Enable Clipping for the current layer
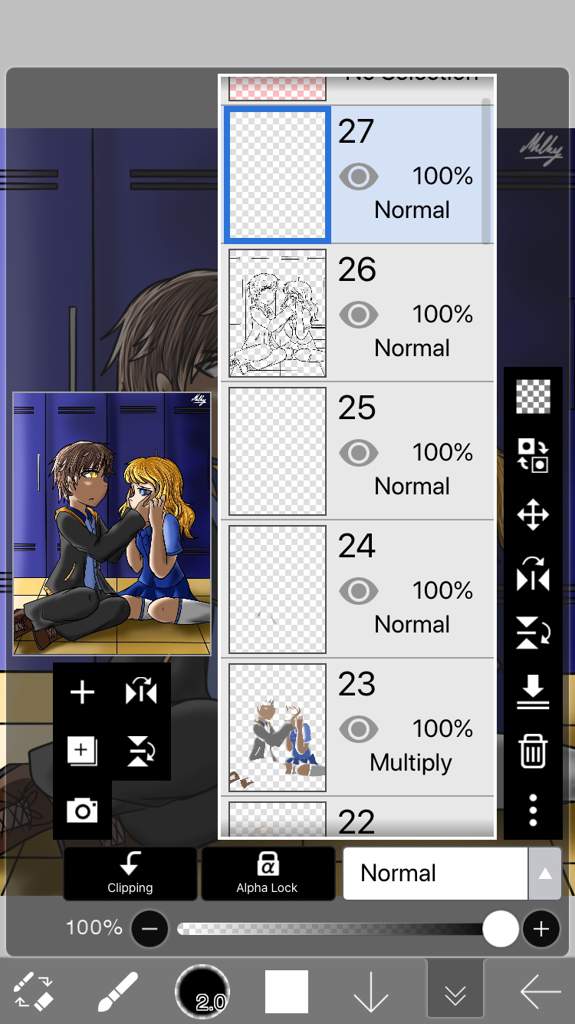Screen dimensions: 575x1024 (x=130, y=873)
